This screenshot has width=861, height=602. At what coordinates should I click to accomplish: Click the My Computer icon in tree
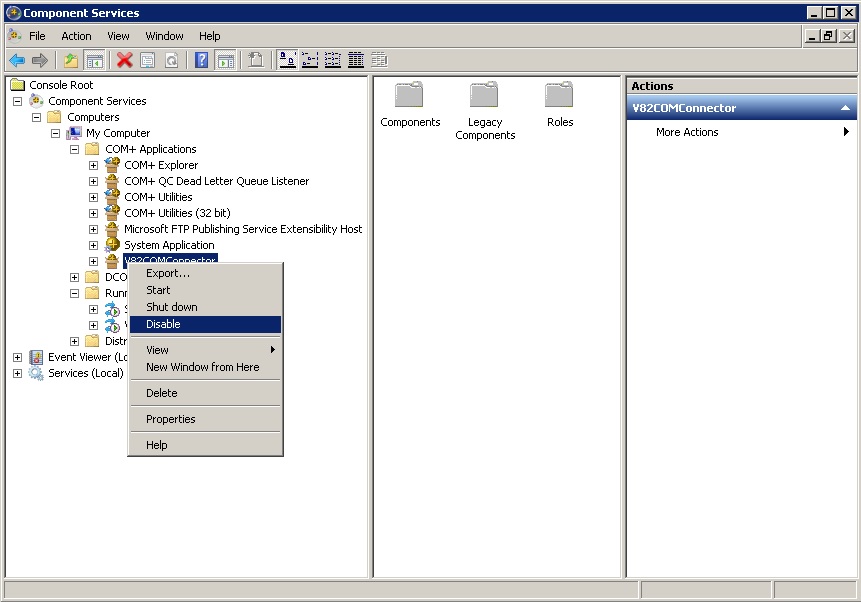click(x=74, y=133)
